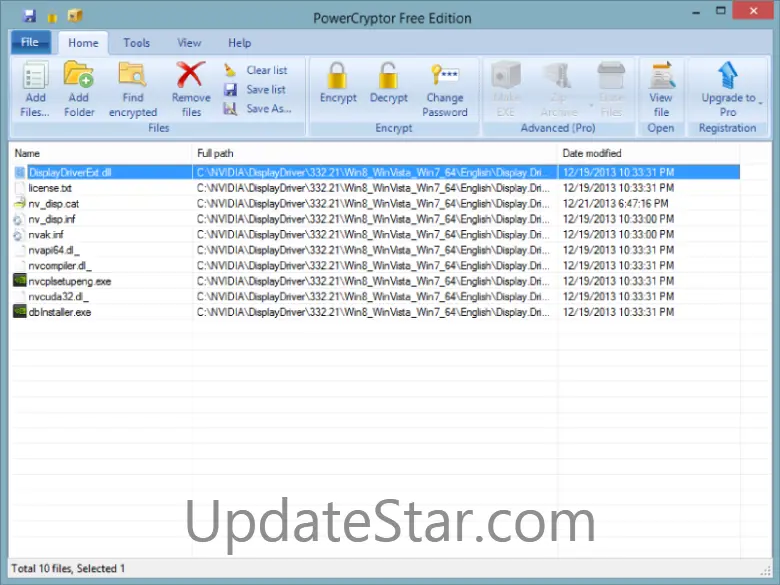Click the 'Total 10 files, Selected 1' status text
This screenshot has width=780, height=585.
[x=68, y=568]
